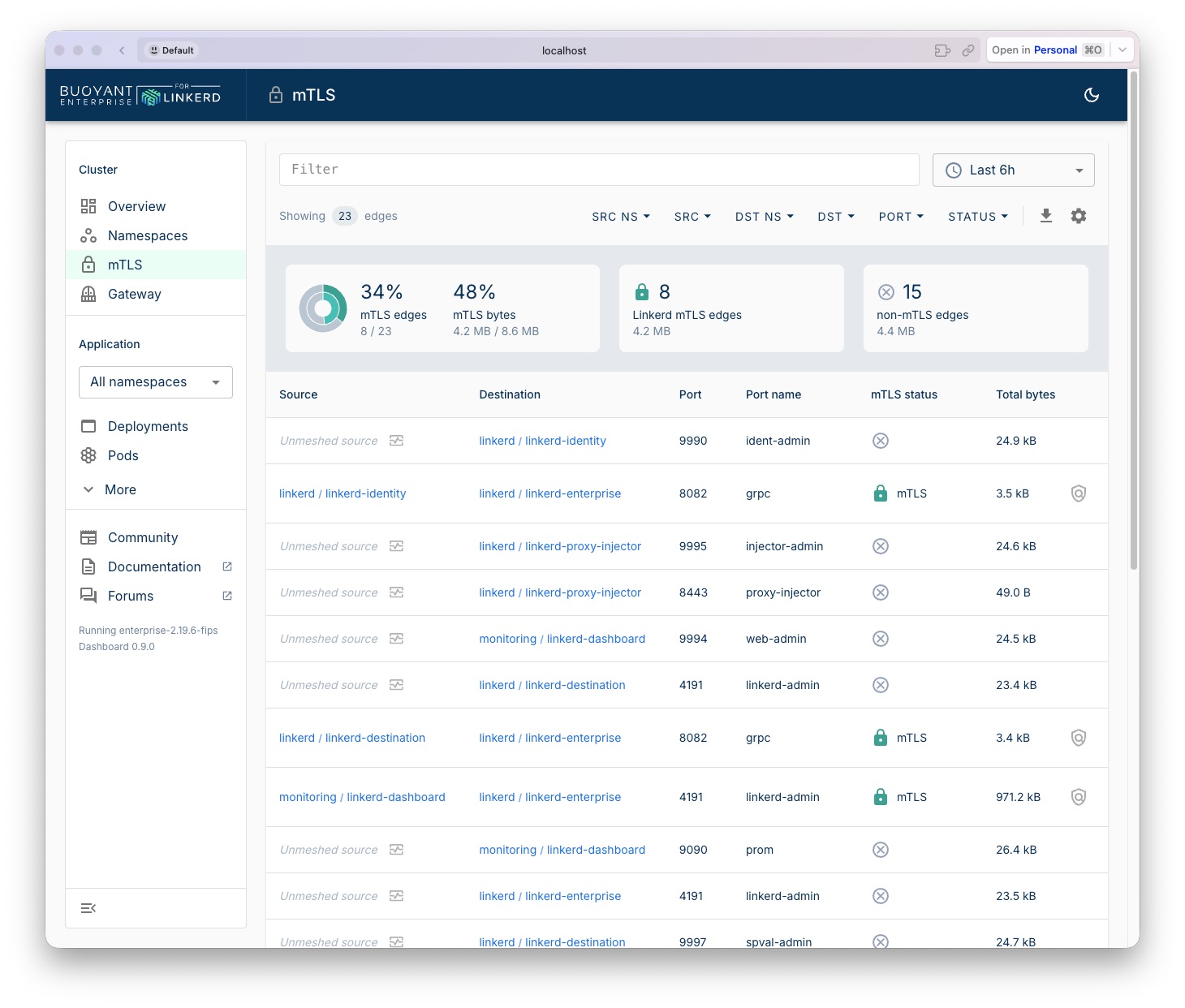Screen dimensions: 1185x1008
Task: Click the download edges icon
Action: (x=1045, y=216)
